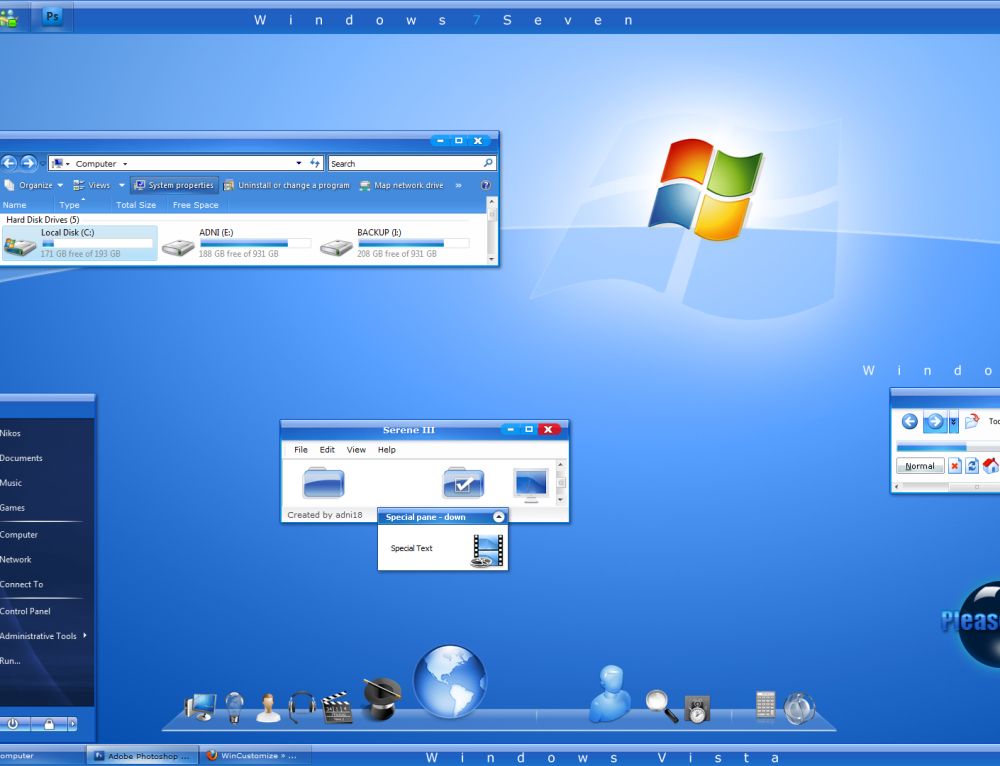Image resolution: width=1000 pixels, height=766 pixels.
Task: Click the movie clapperboard dock icon
Action: (x=337, y=706)
